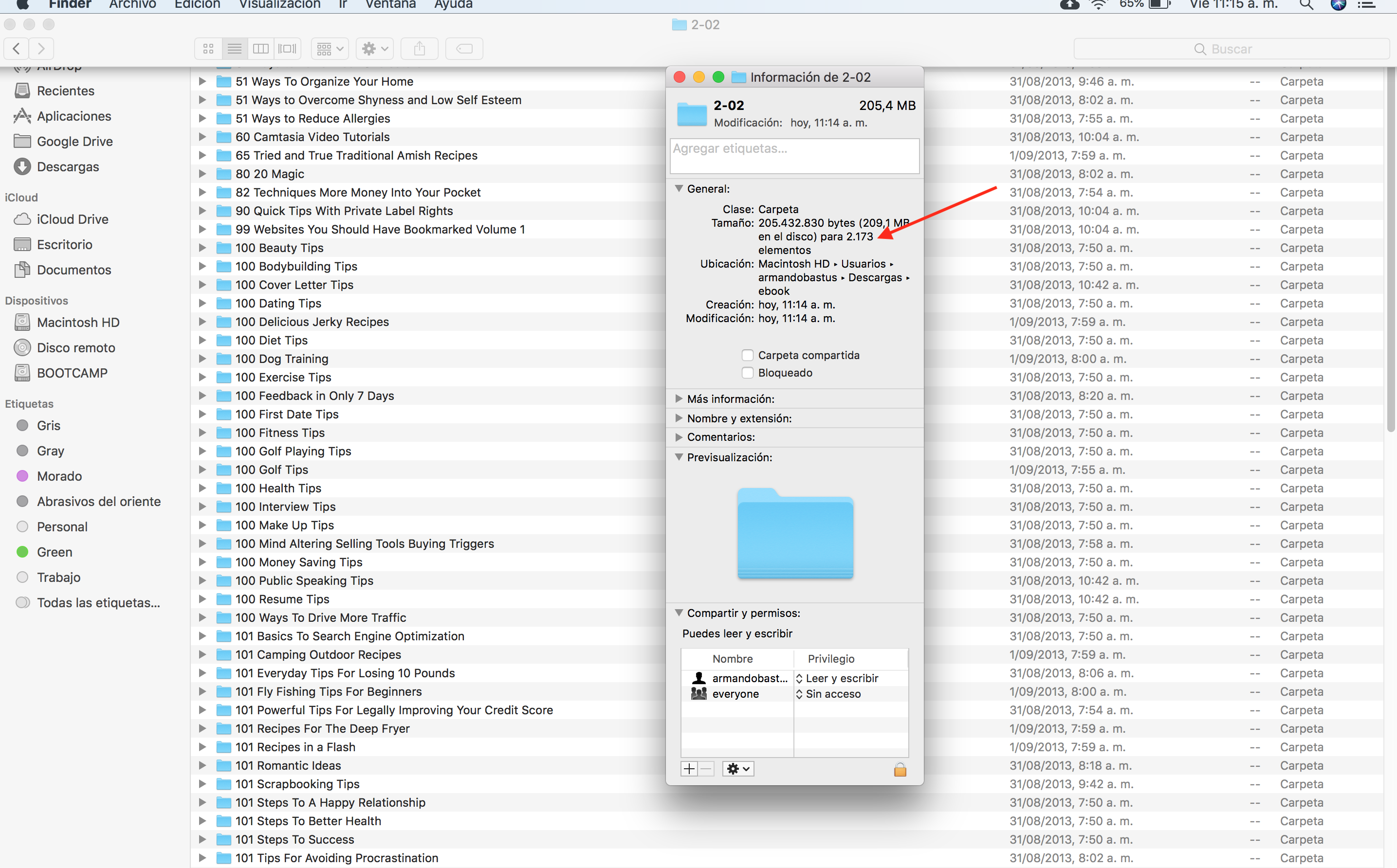Open Descargas in the sidebar
1397x868 pixels.
[x=68, y=167]
